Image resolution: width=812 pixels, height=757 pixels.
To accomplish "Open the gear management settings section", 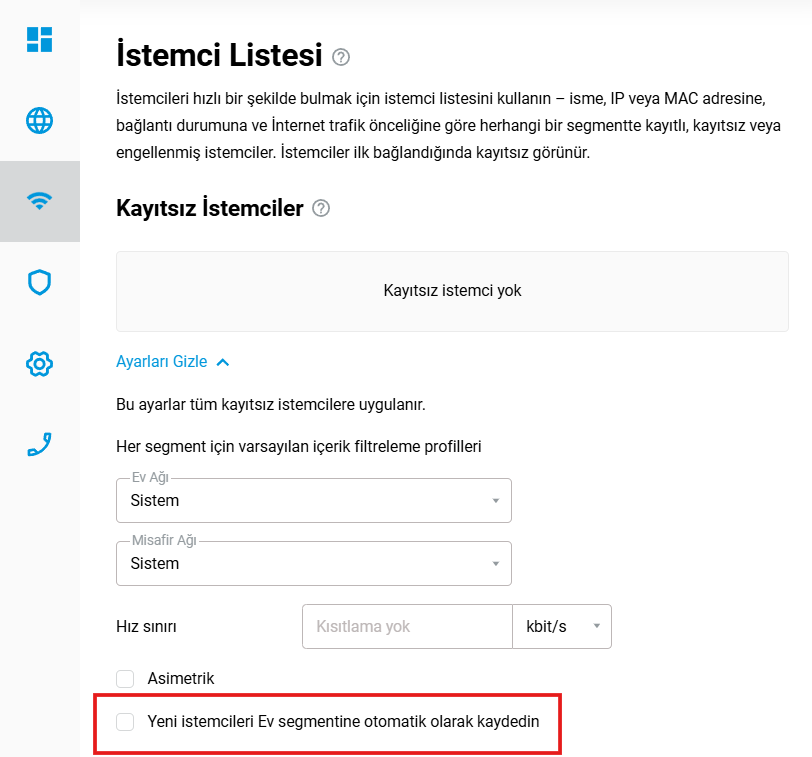I will [x=40, y=364].
